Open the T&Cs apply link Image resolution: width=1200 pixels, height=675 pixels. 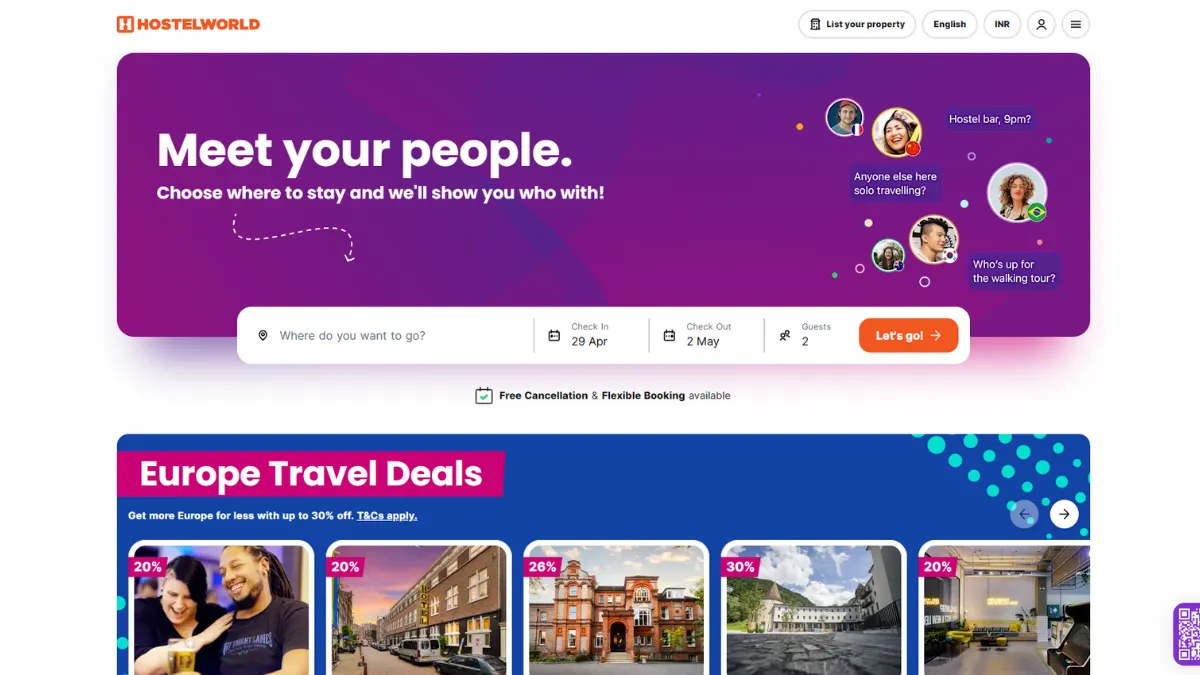[x=387, y=516]
